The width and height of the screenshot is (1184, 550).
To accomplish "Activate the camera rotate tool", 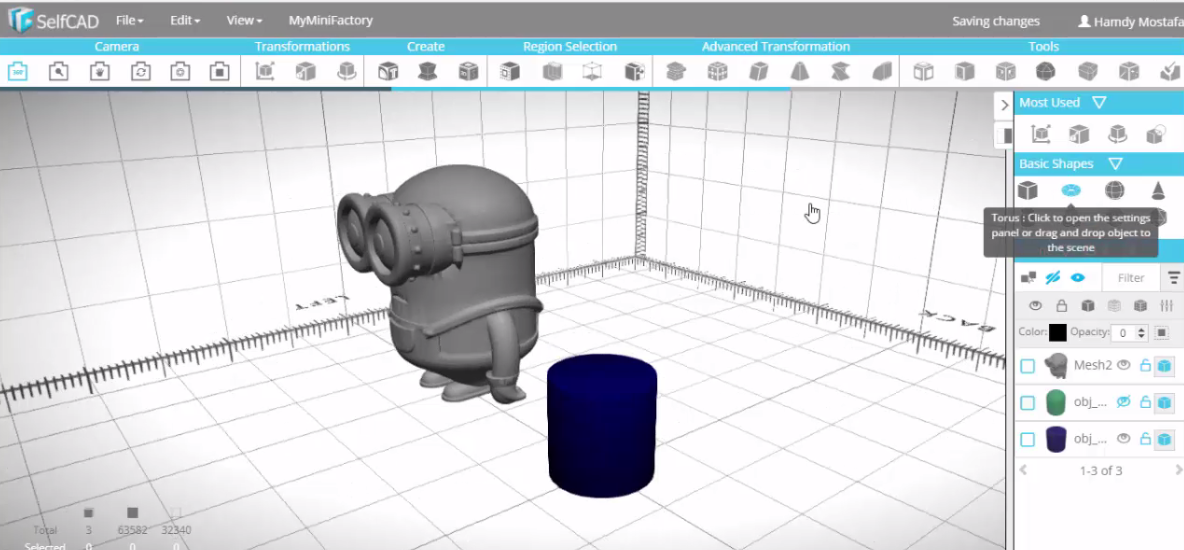I will pyautogui.click(x=140, y=72).
